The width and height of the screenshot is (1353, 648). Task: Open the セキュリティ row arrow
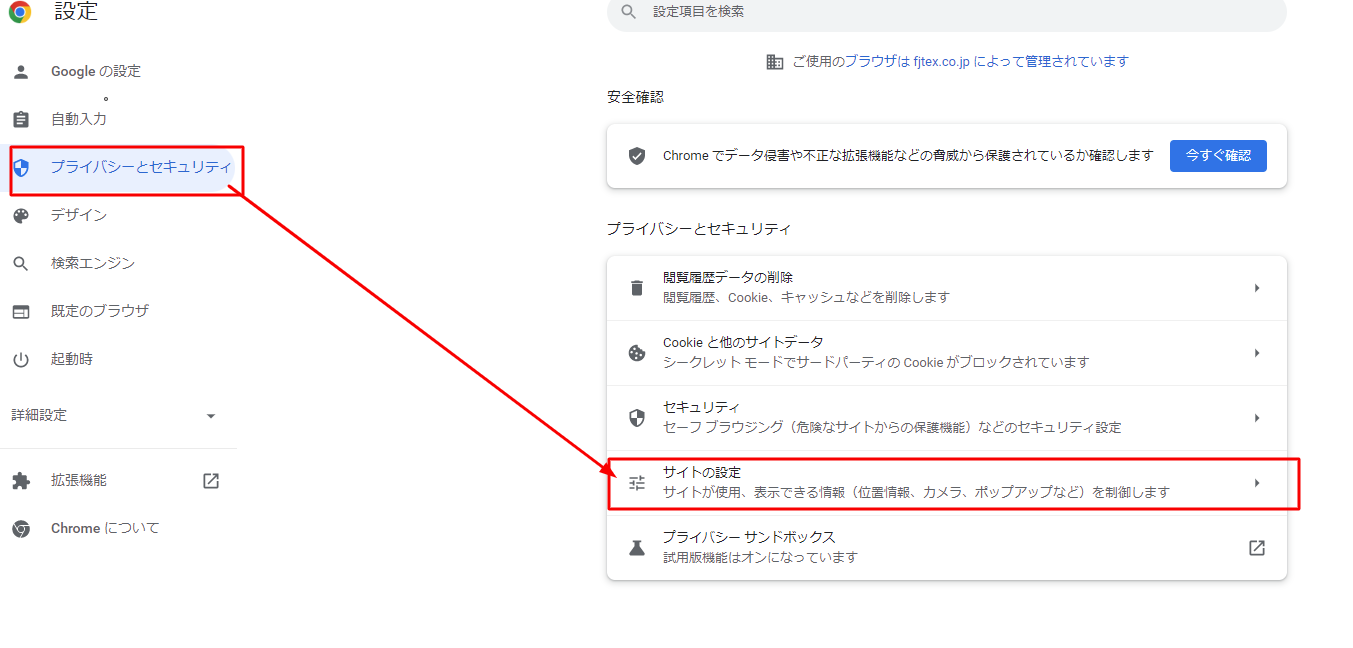pyautogui.click(x=1257, y=418)
